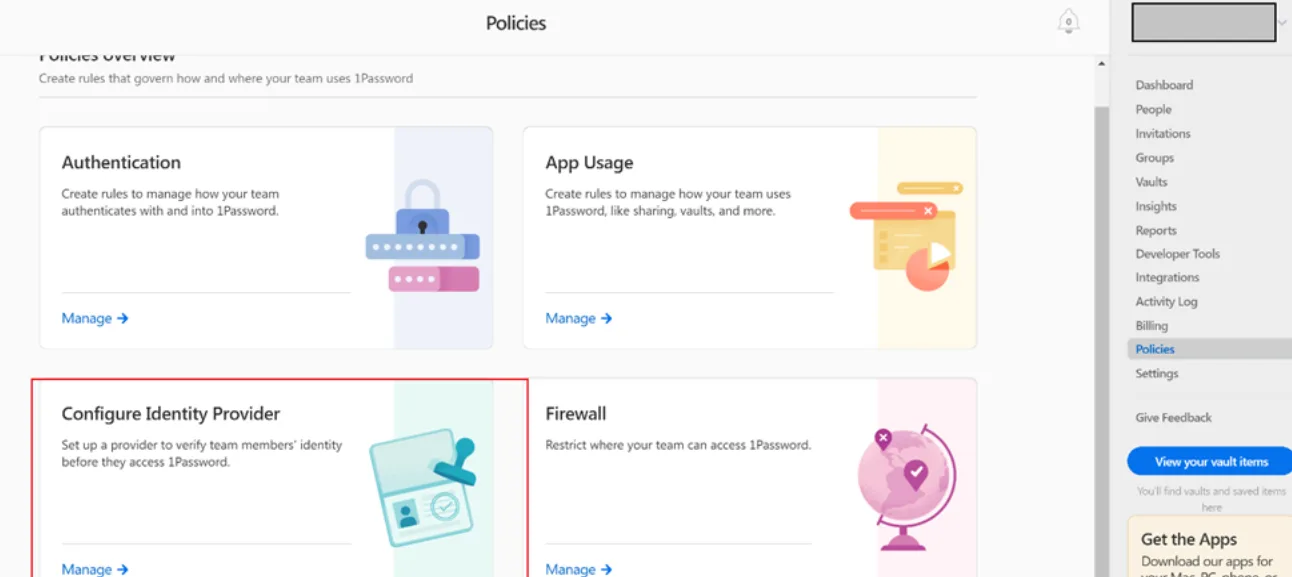Open the Settings page
Viewport: 1292px width, 577px height.
pos(1156,373)
